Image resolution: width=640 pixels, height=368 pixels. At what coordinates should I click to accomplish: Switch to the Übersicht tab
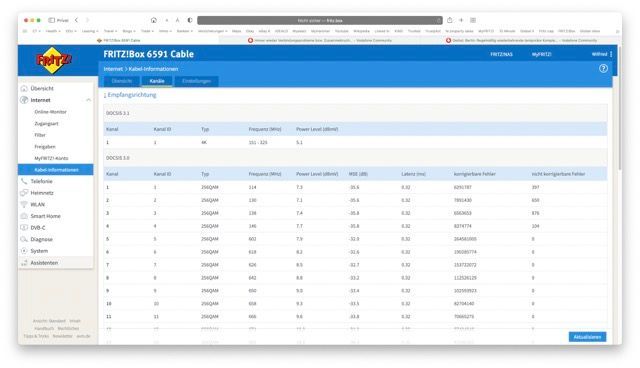pyautogui.click(x=122, y=81)
